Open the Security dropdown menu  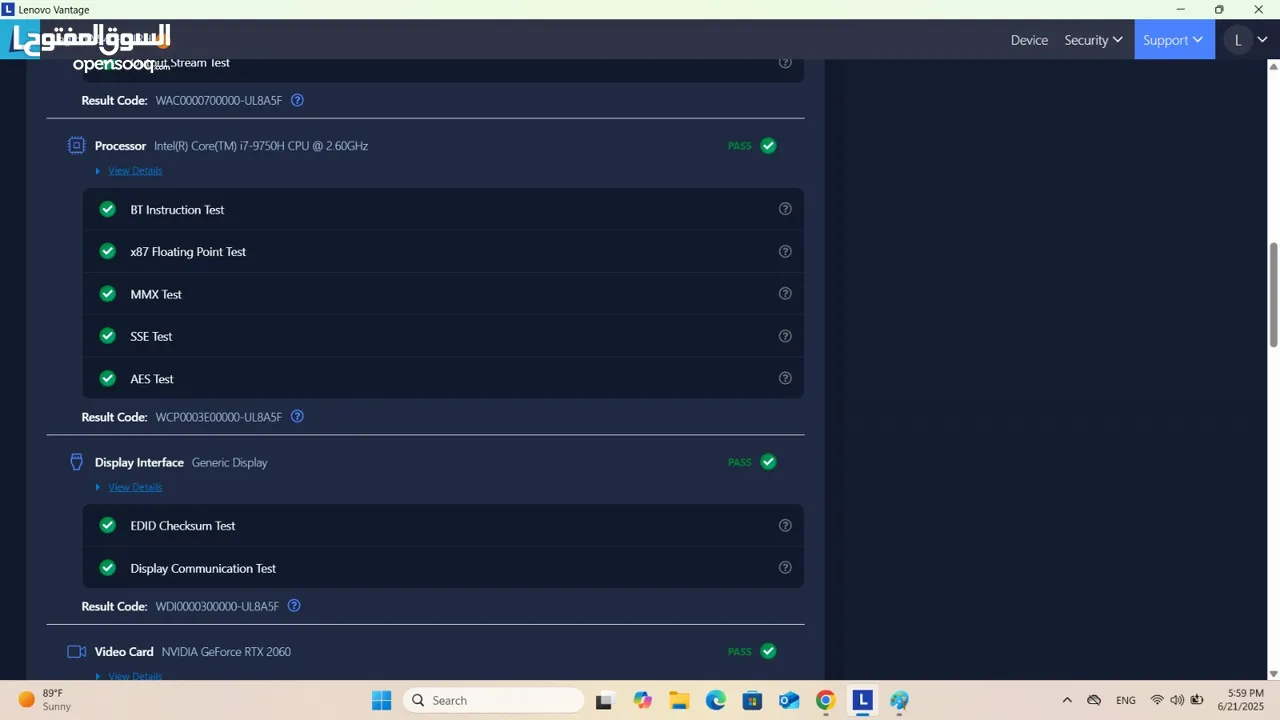pos(1093,40)
